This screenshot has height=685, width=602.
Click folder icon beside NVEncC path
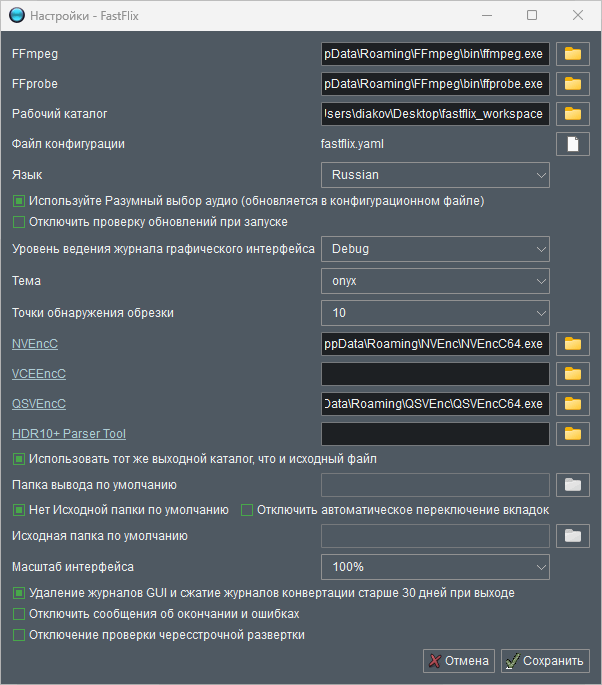point(573,344)
